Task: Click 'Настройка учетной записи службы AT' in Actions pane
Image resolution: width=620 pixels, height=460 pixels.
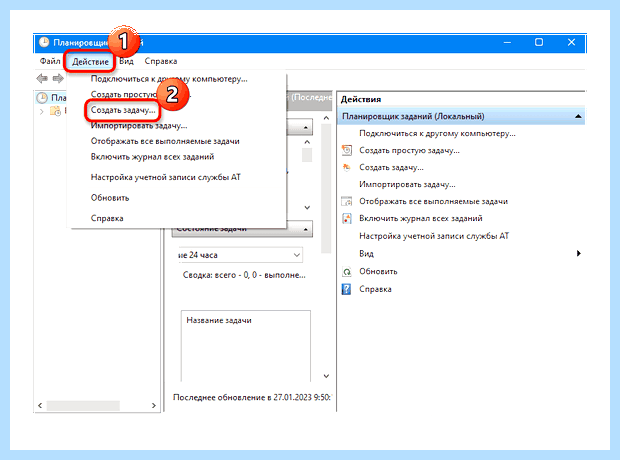Action: pos(434,236)
